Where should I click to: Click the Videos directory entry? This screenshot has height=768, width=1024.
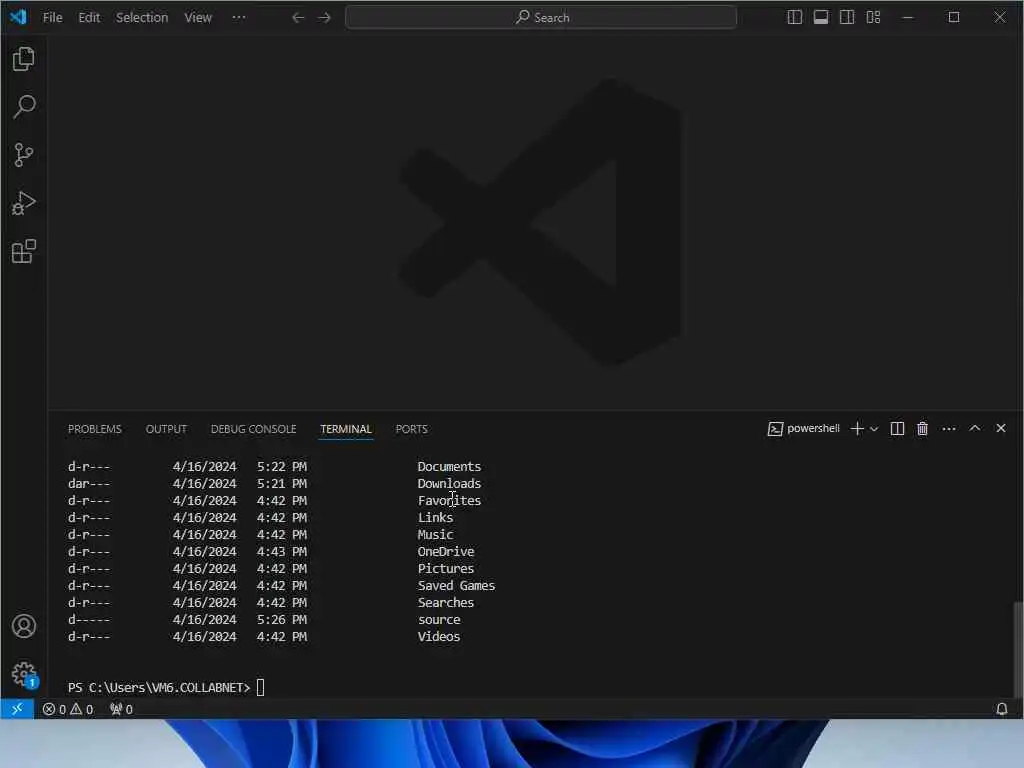pos(439,636)
